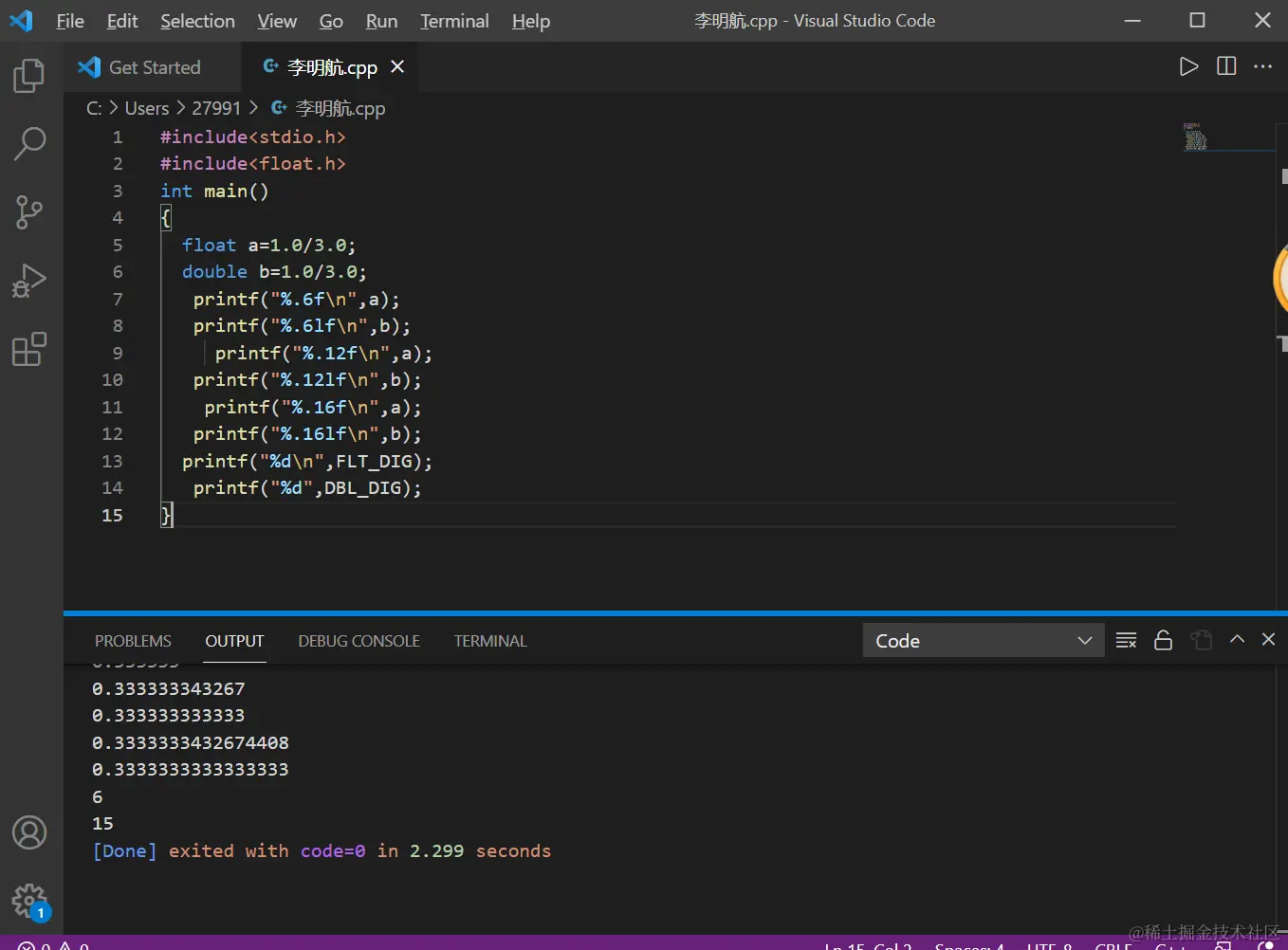Click the C: breadcrumb segment
The height and width of the screenshot is (950, 1288).
[x=94, y=108]
